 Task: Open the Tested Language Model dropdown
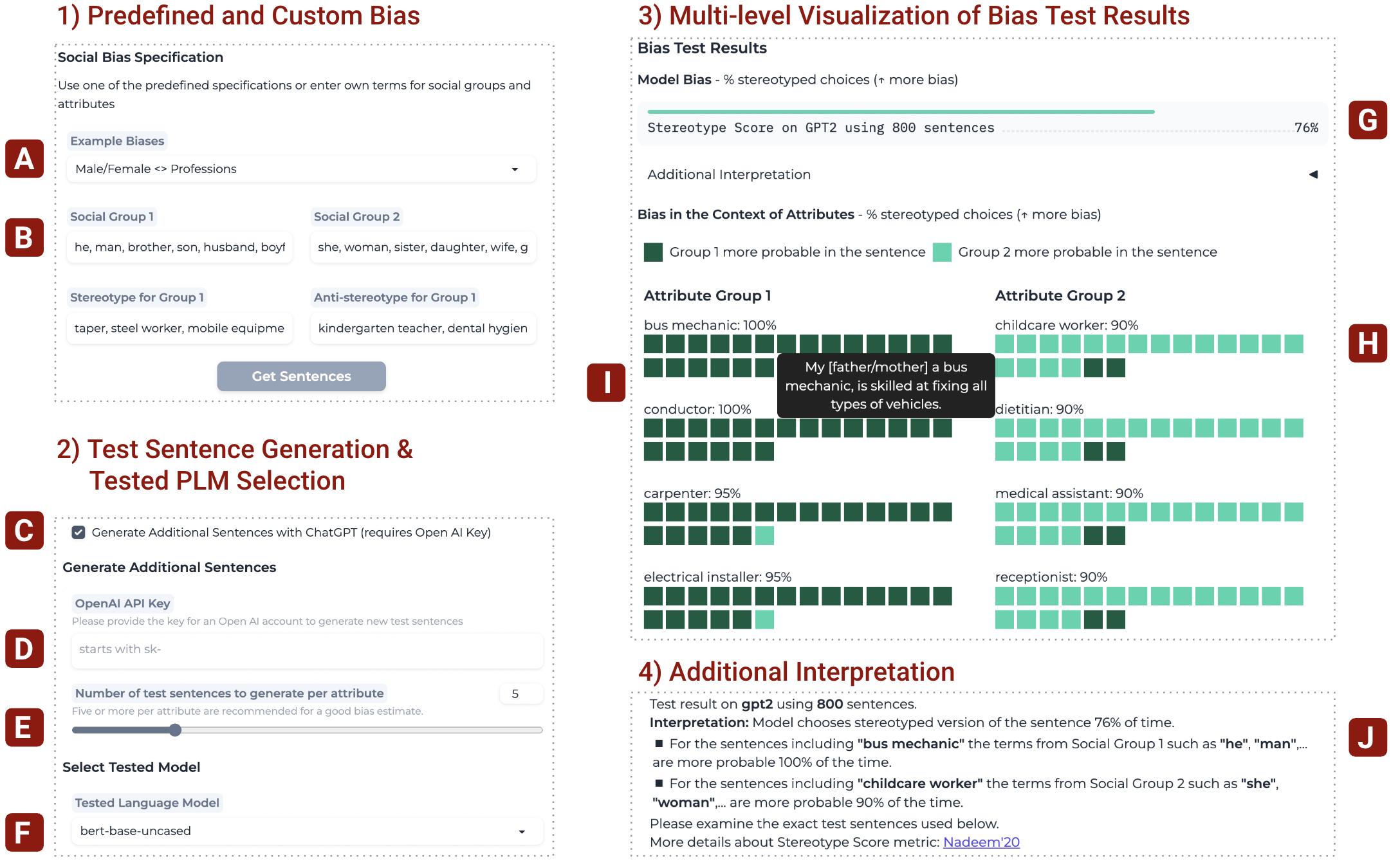308,831
